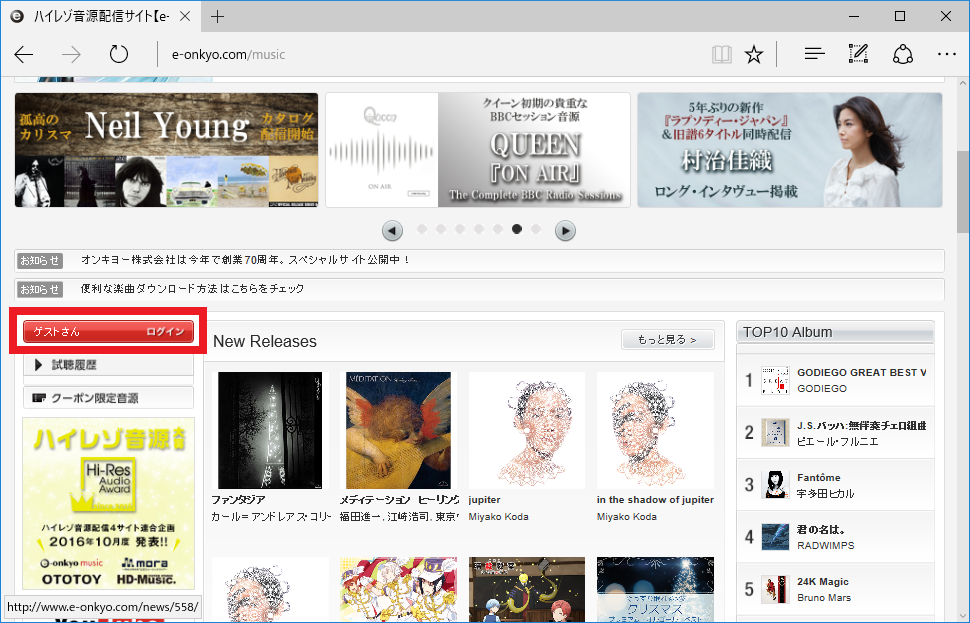Click the 君の名は。 title link
Screen dimensions: 970x623
(821, 530)
